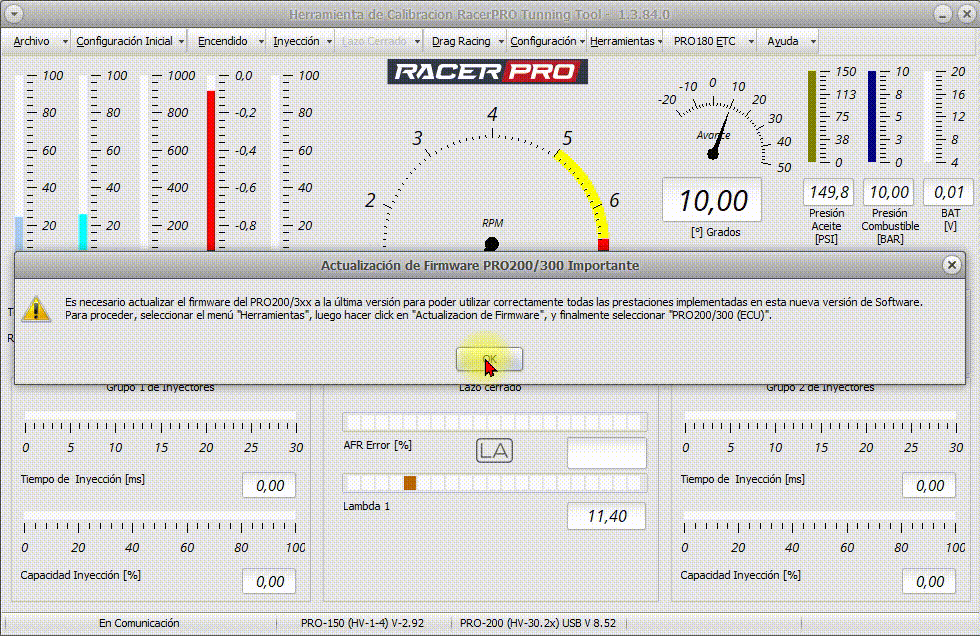Click the yellow warning triangle icon
This screenshot has height=636, width=980.
[x=37, y=308]
